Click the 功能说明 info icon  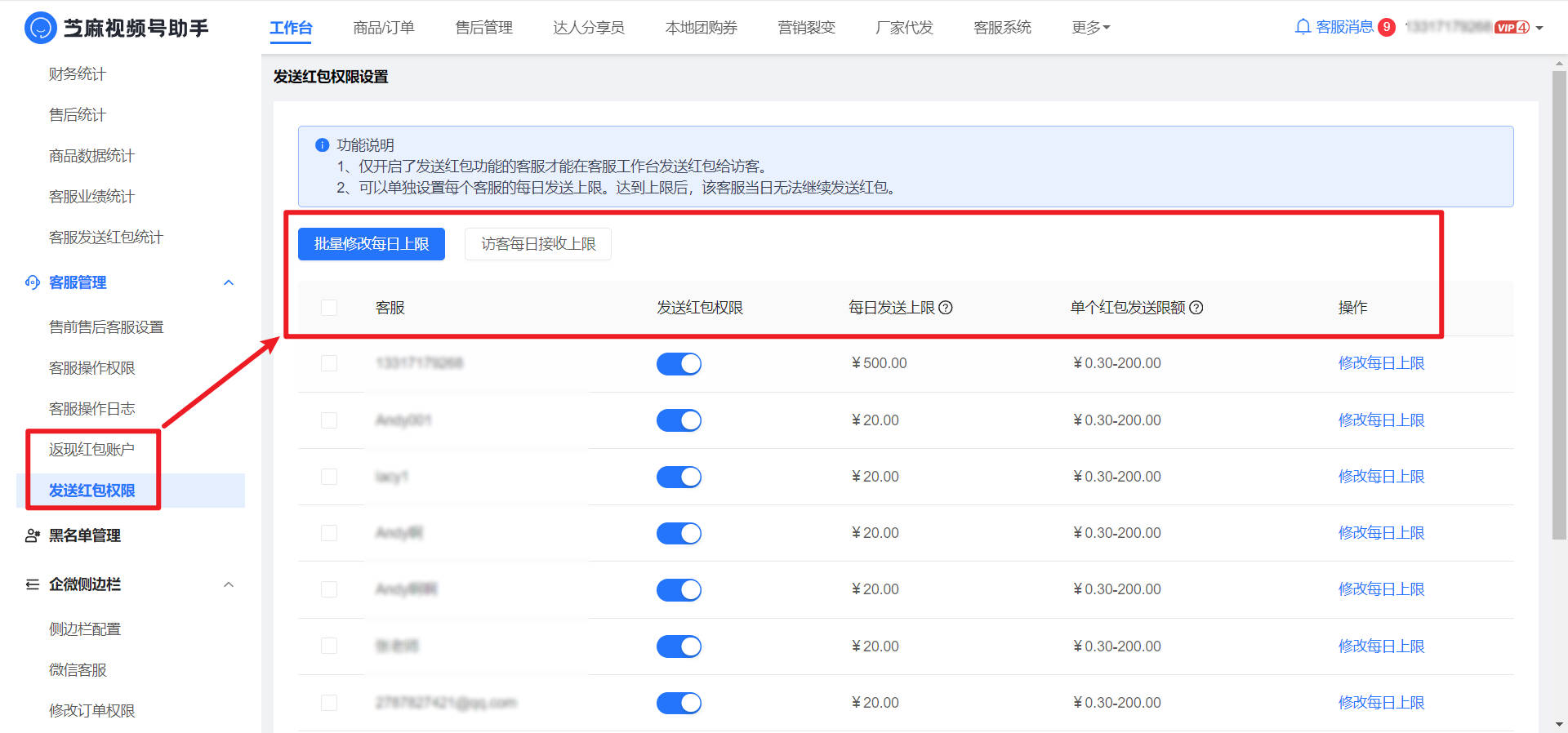(x=322, y=145)
